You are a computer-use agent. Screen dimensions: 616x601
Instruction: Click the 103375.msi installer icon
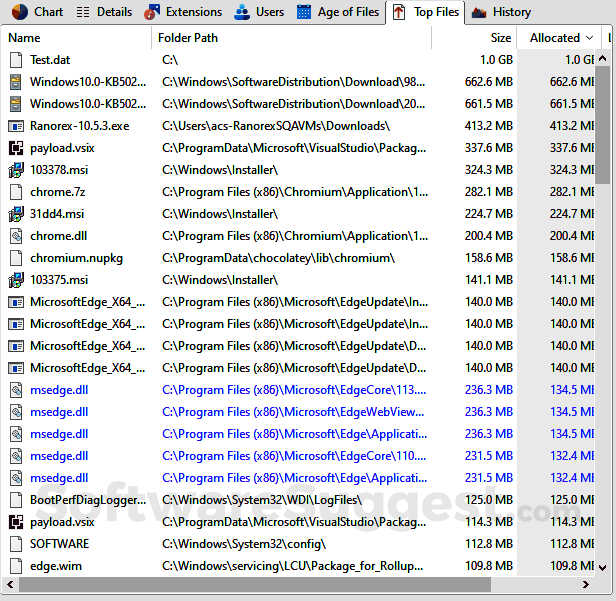click(16, 280)
